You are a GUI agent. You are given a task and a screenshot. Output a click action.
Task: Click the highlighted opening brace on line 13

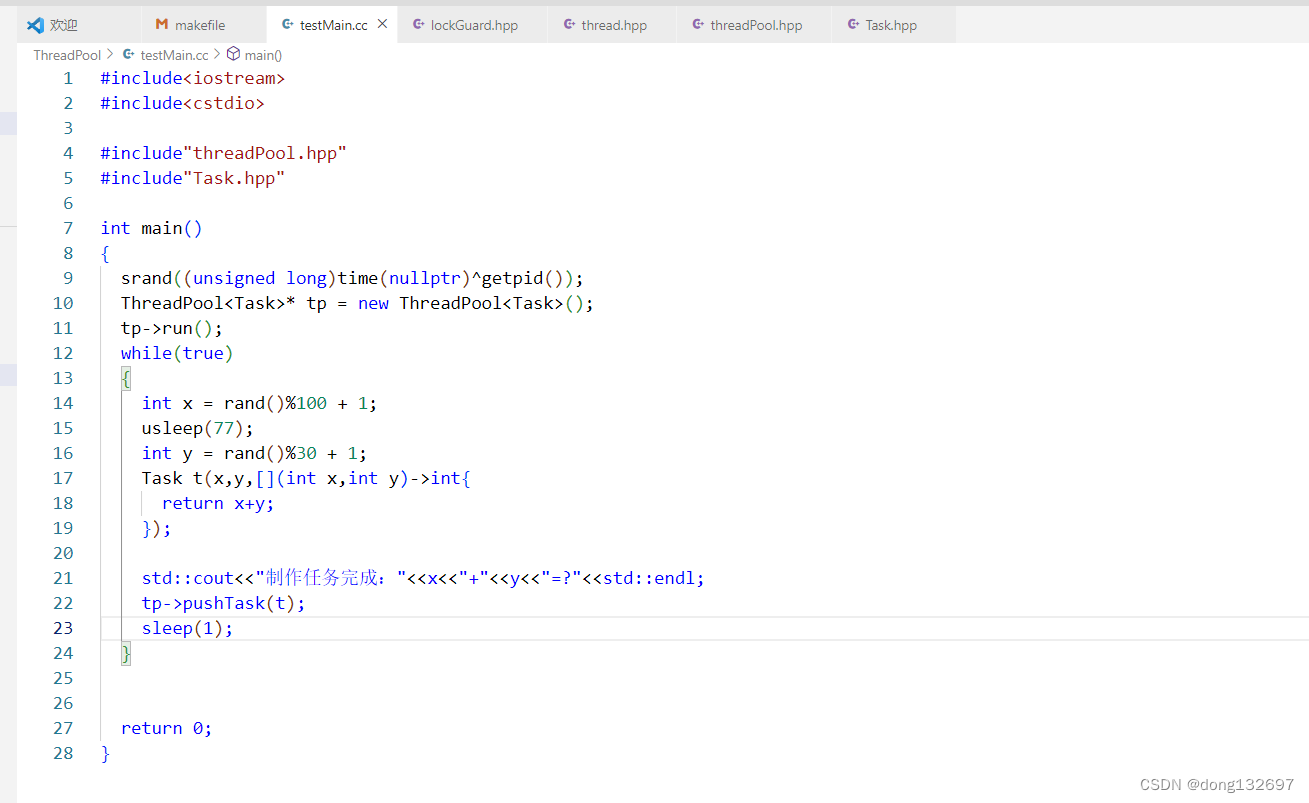126,378
